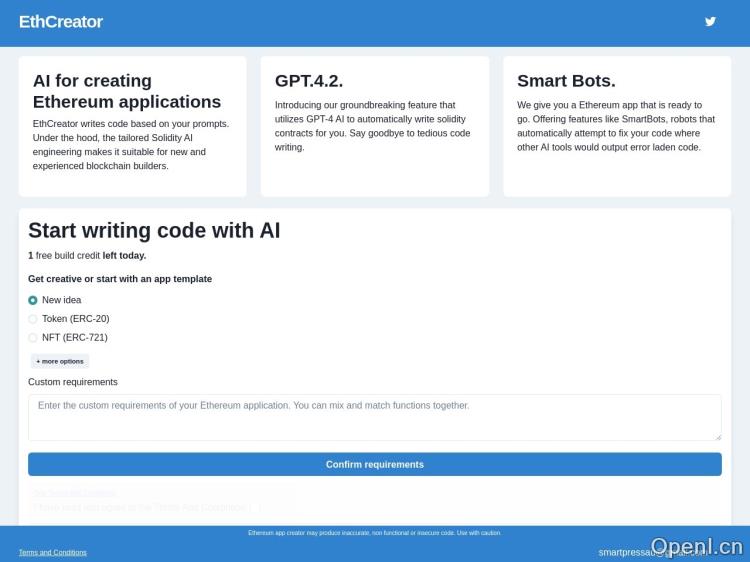Click the AI for creating Ethereum applications heading

127,91
